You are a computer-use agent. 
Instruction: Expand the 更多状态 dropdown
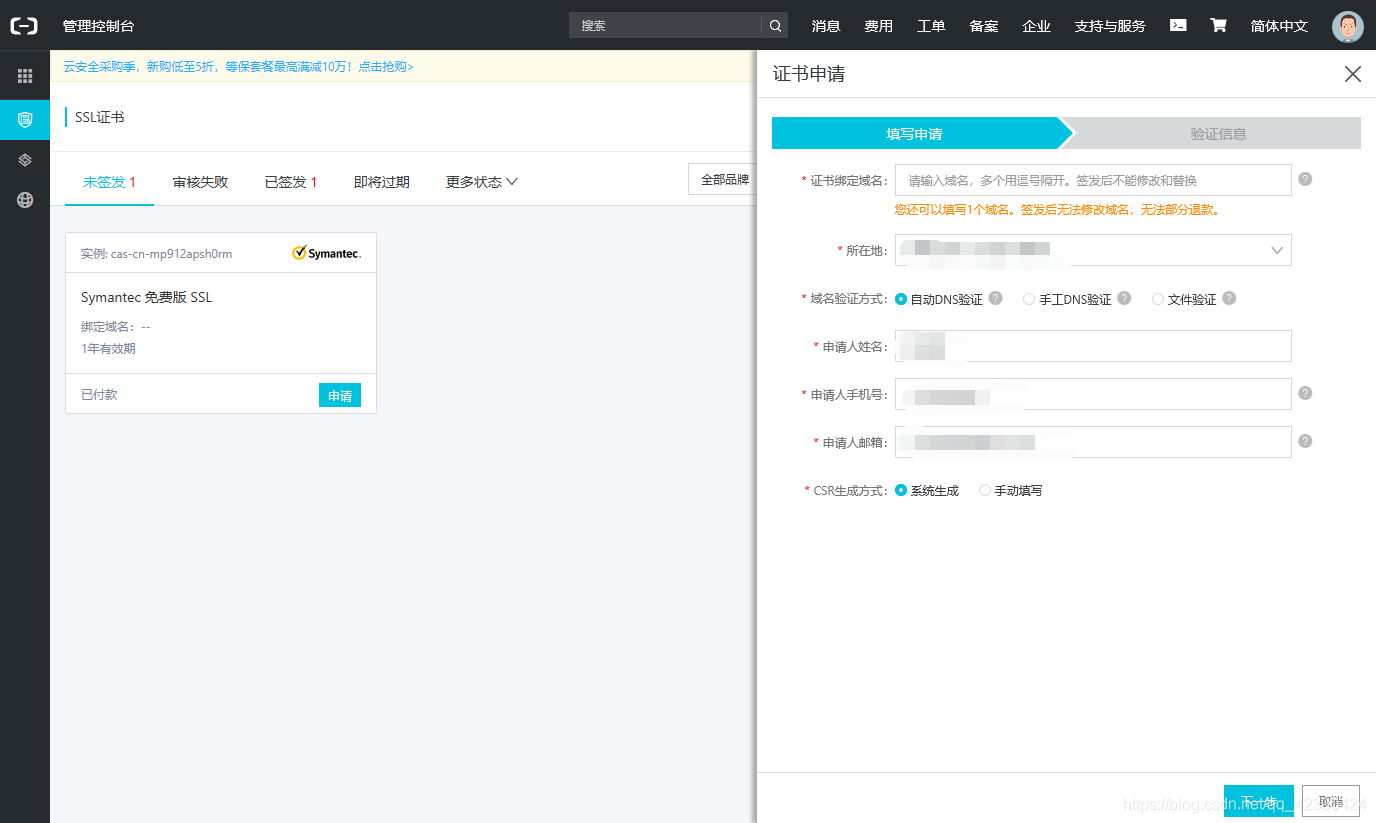[481, 182]
